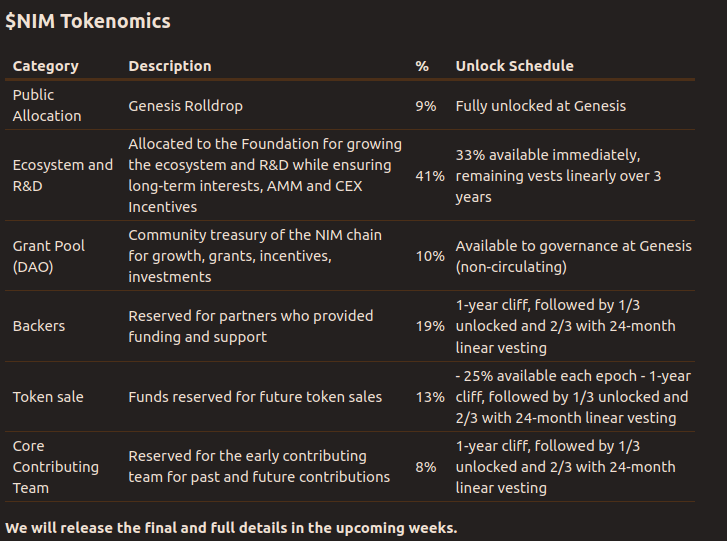Select the Category column header

click(x=45, y=66)
